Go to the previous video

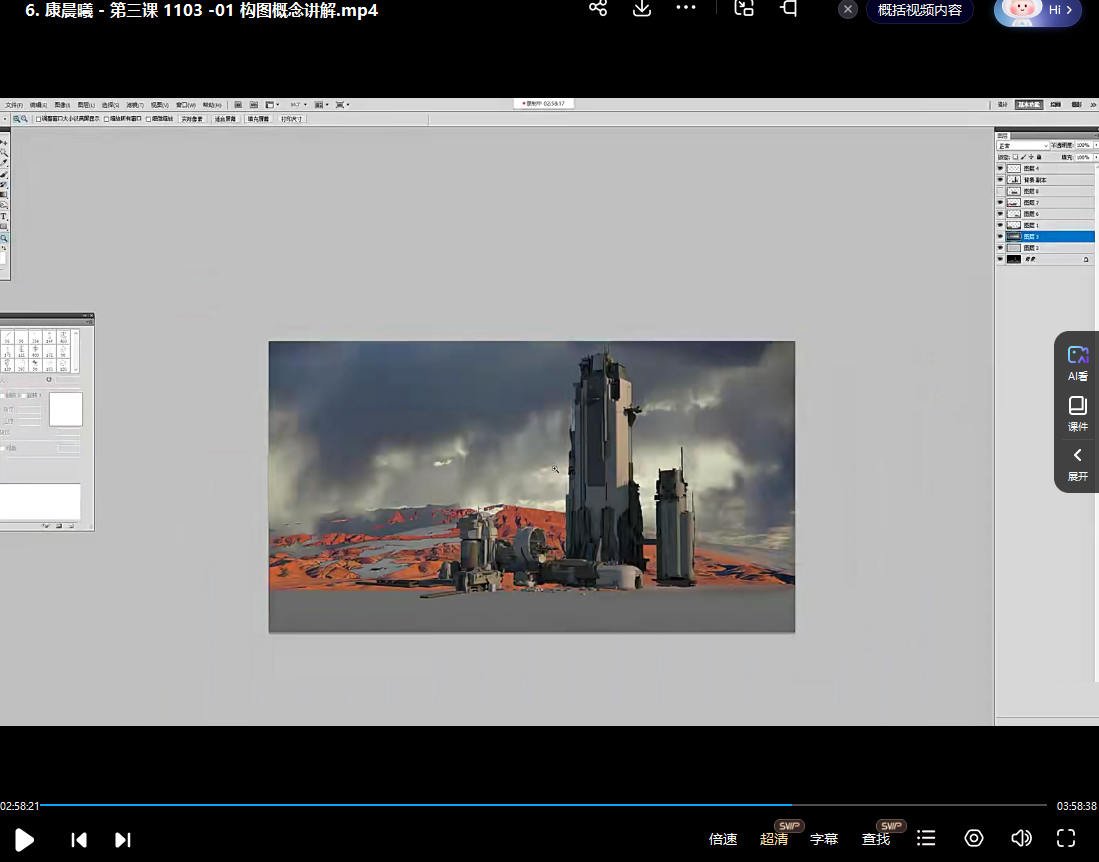click(79, 840)
